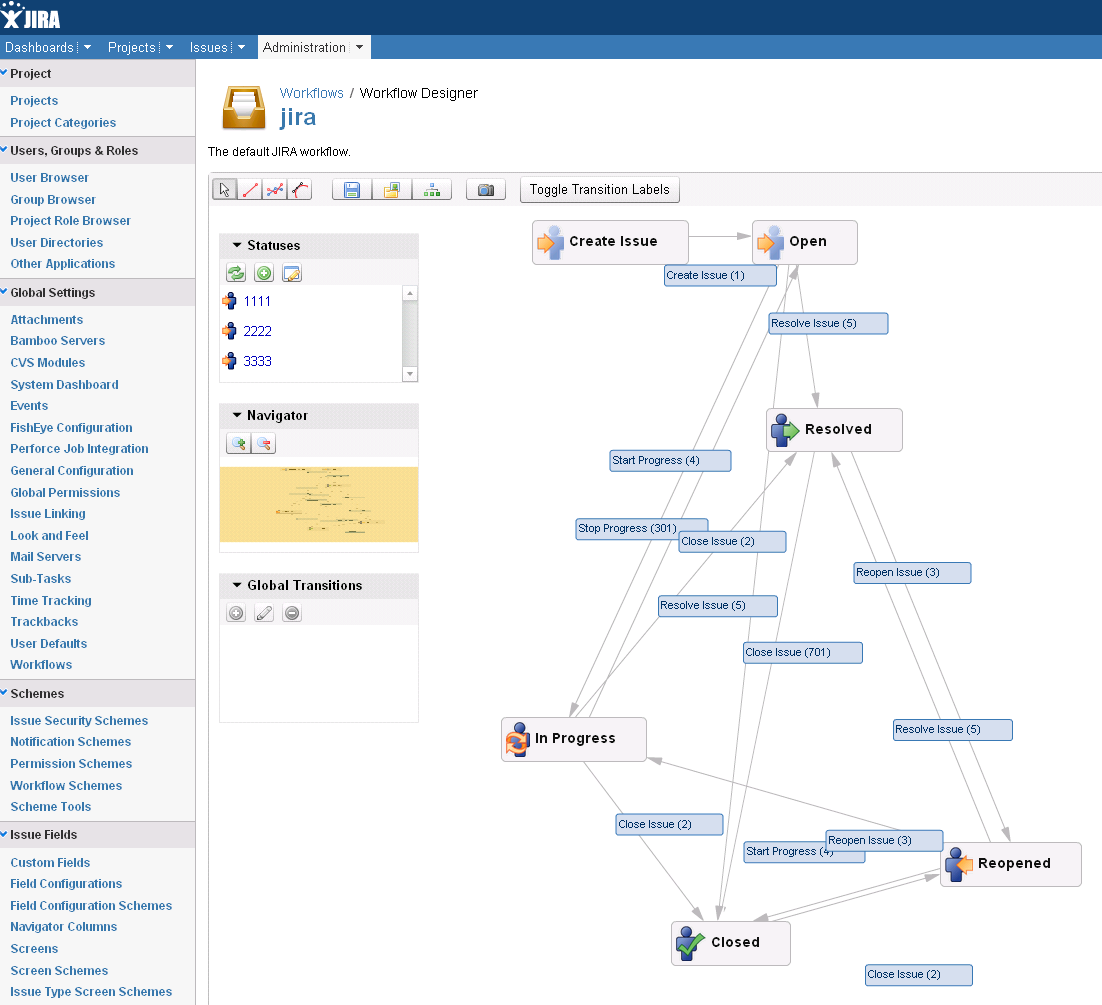The height and width of the screenshot is (1005, 1102).
Task: Collapse the Global Settings sidebar section
Action: 4,291
